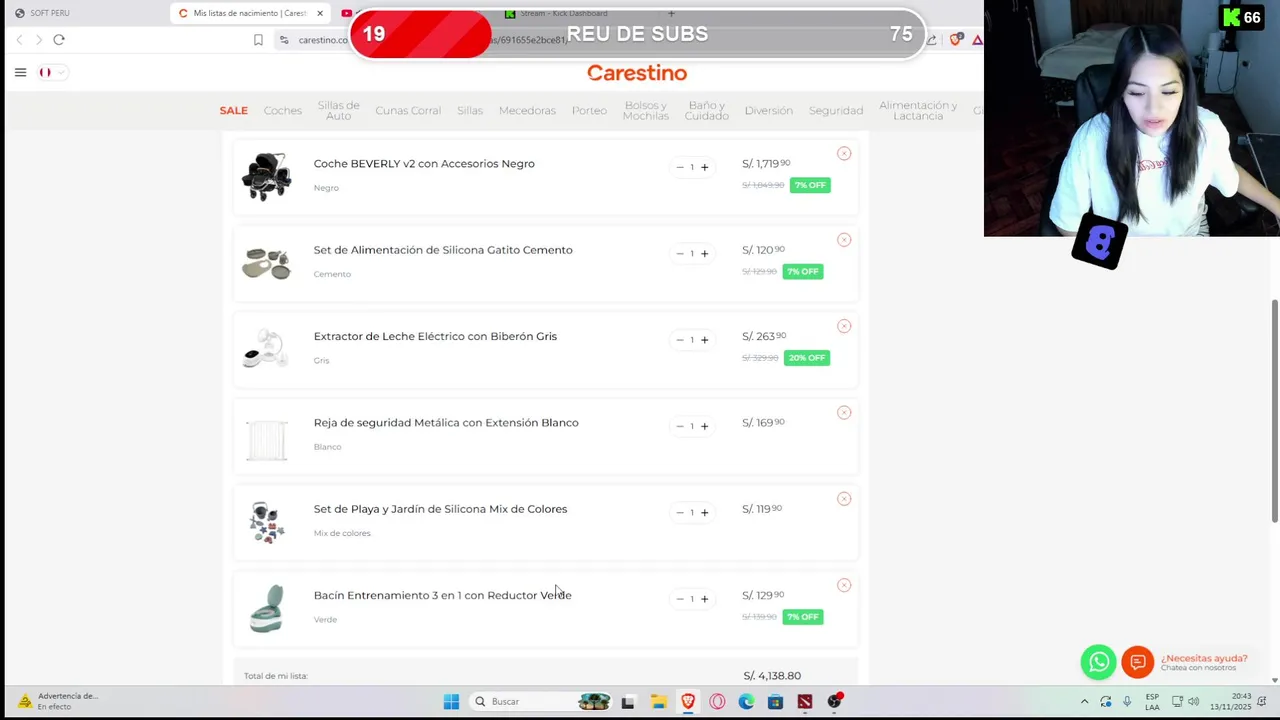Open the Sillas category
Image resolution: width=1280 pixels, height=720 pixels.
(470, 110)
